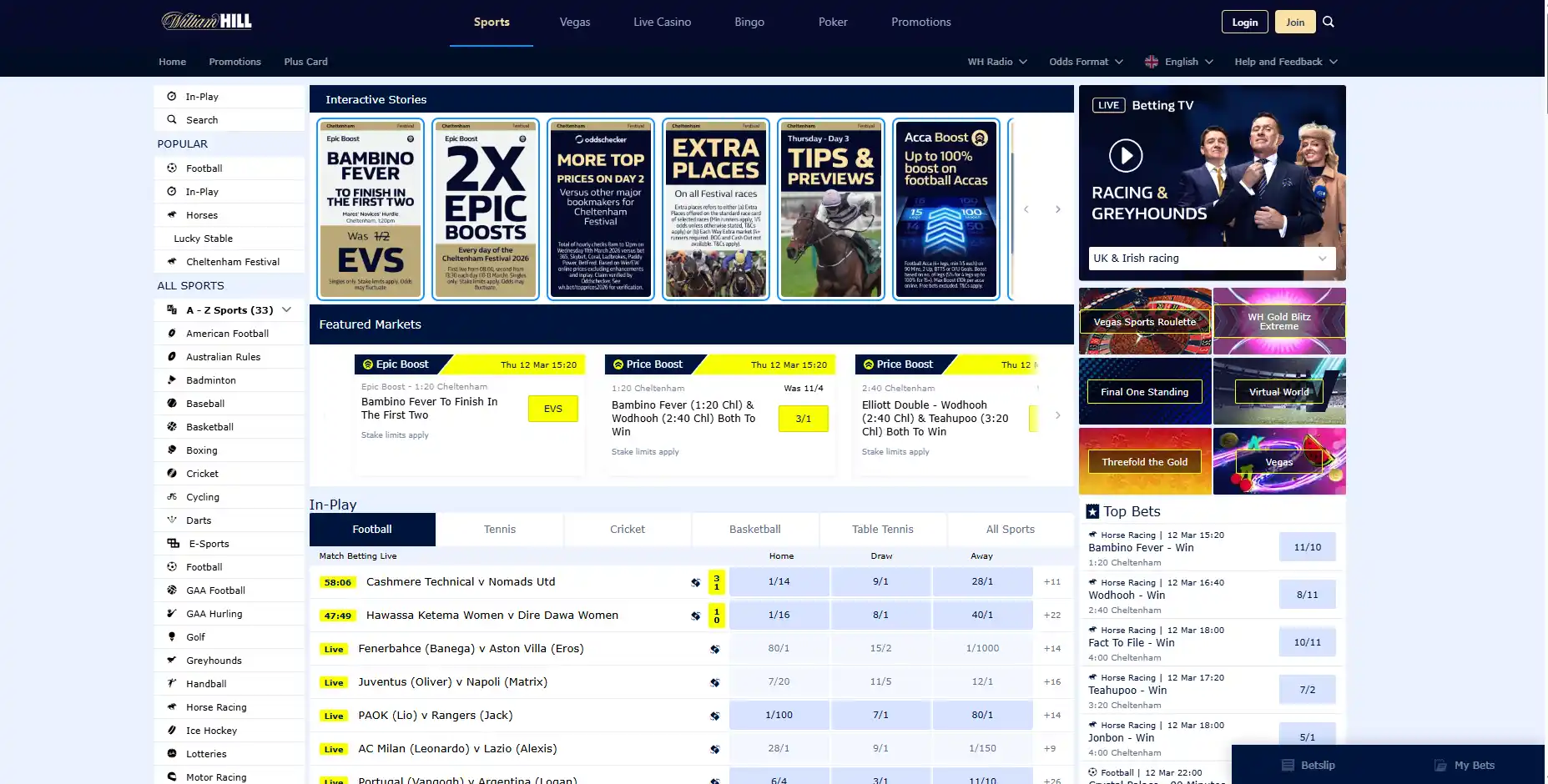The width and height of the screenshot is (1548, 784).
Task: Show next Interactive Stories with right arrow
Action: click(x=1057, y=209)
